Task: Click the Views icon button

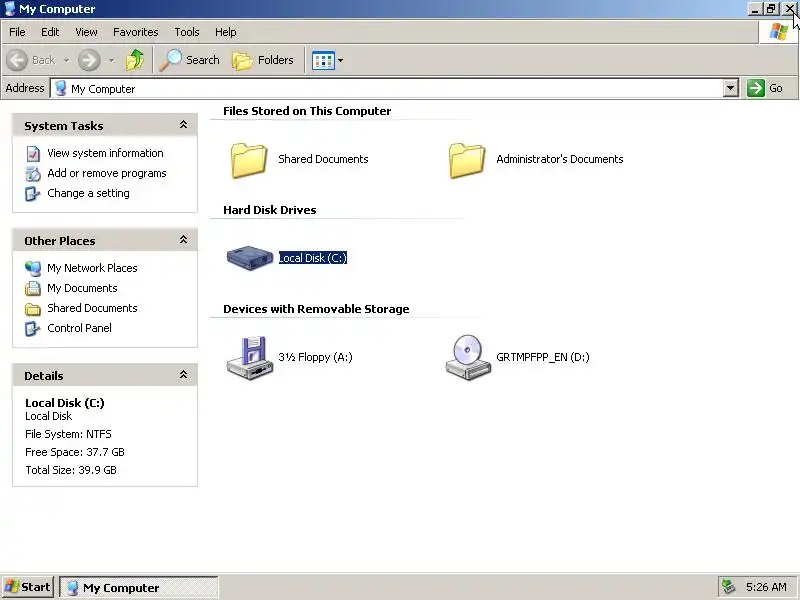Action: coord(323,61)
